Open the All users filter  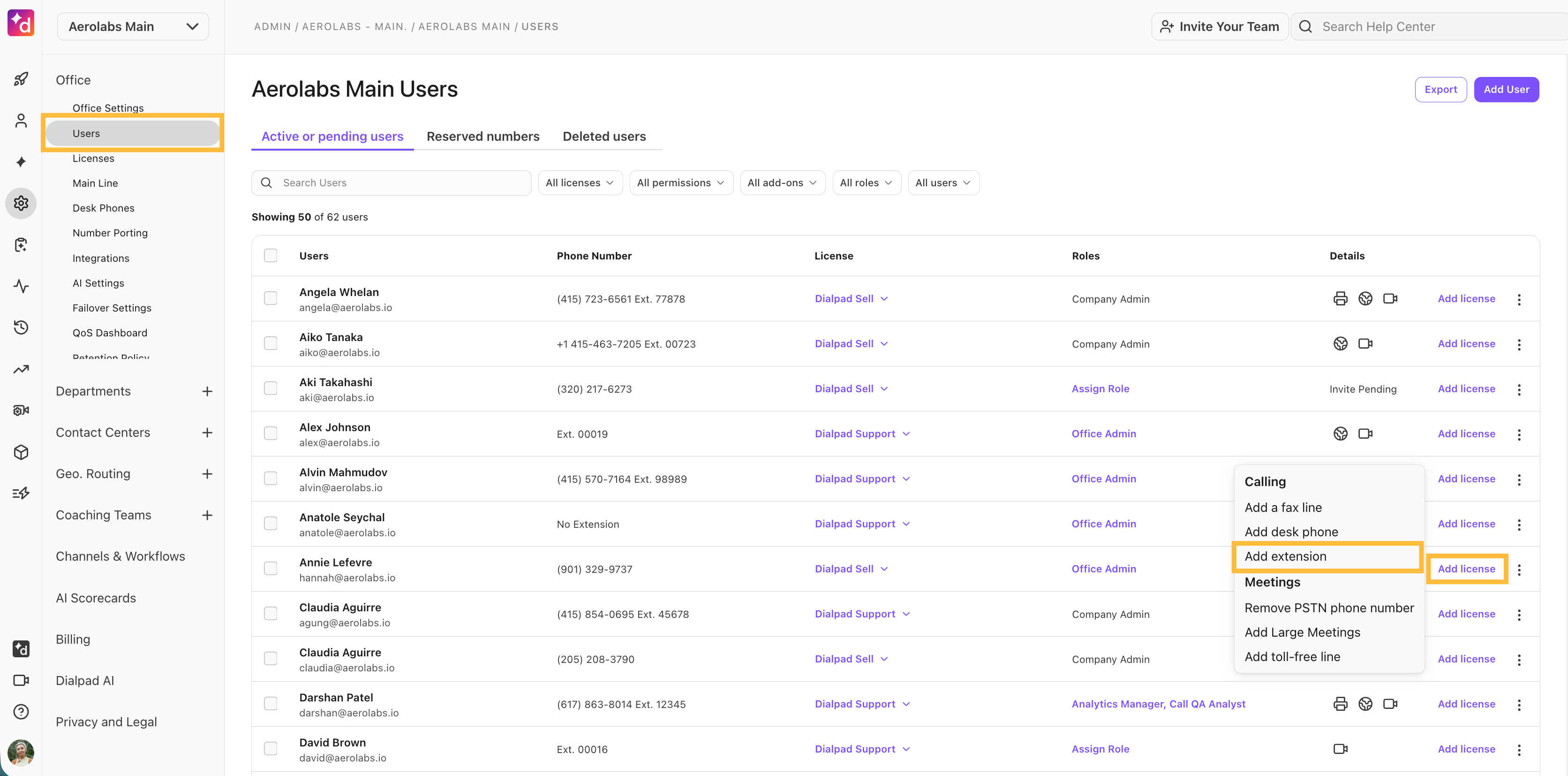pyautogui.click(x=943, y=183)
